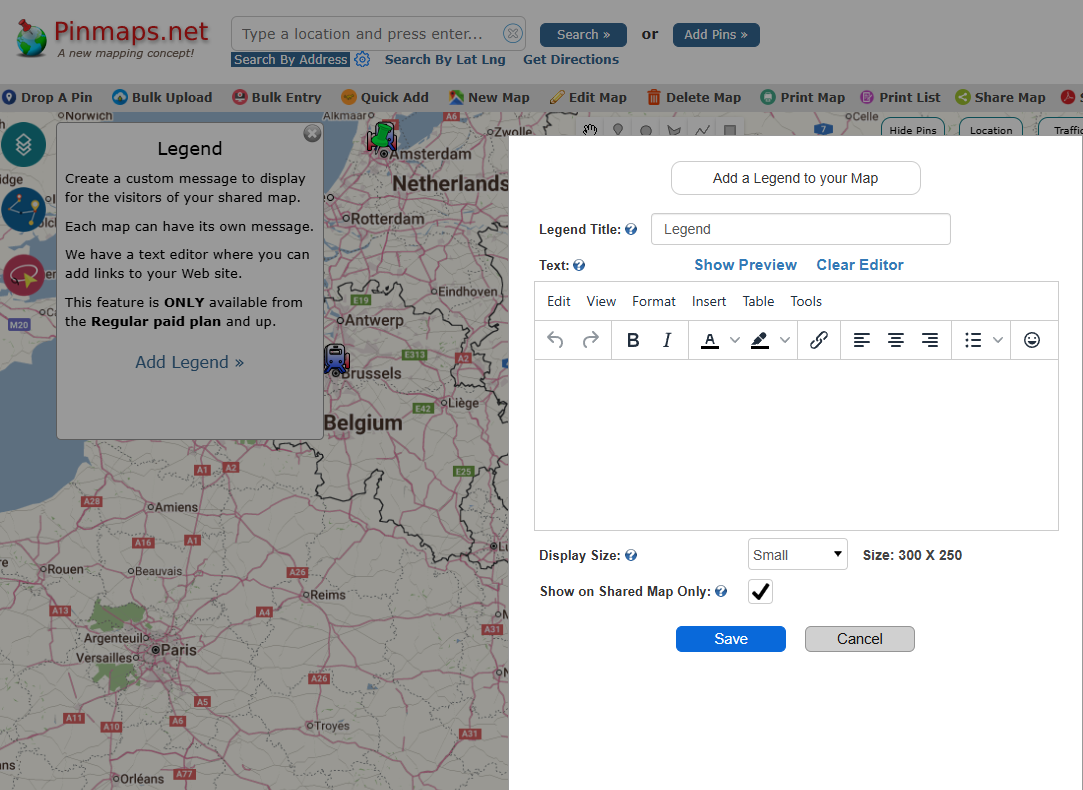Close the Legend info popup

312,133
